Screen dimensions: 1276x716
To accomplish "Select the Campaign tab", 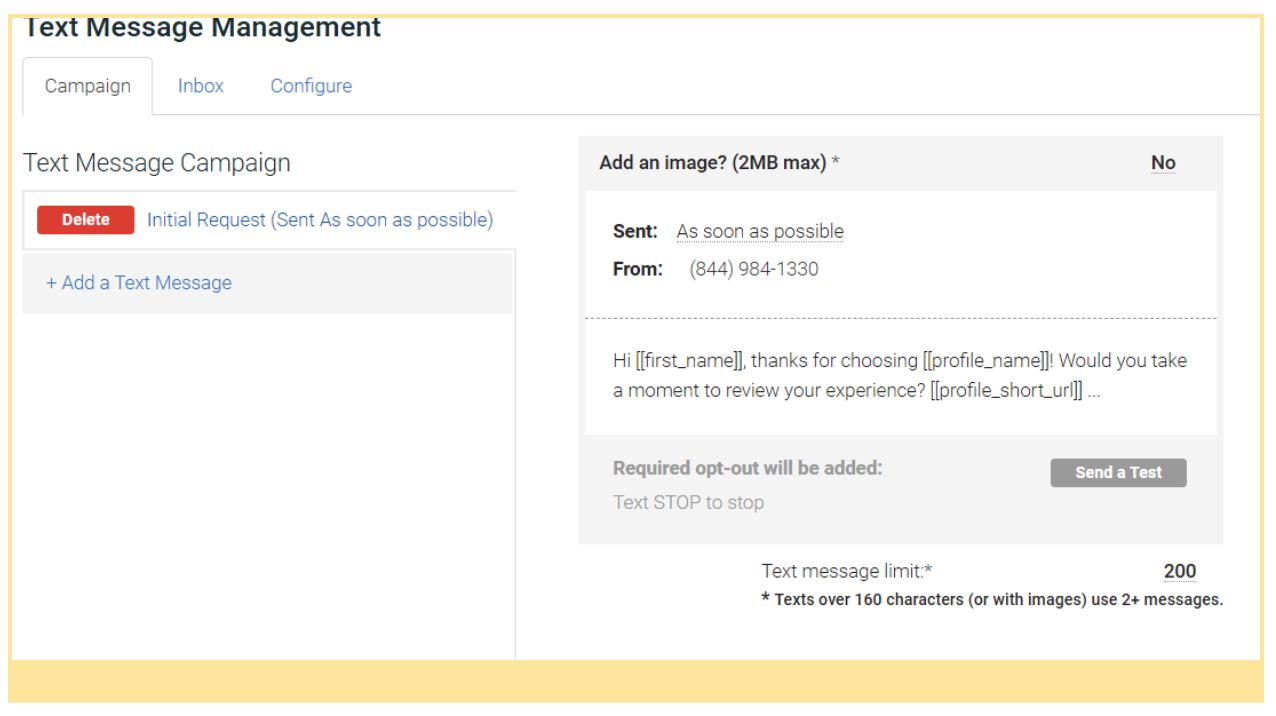I will tap(87, 86).
